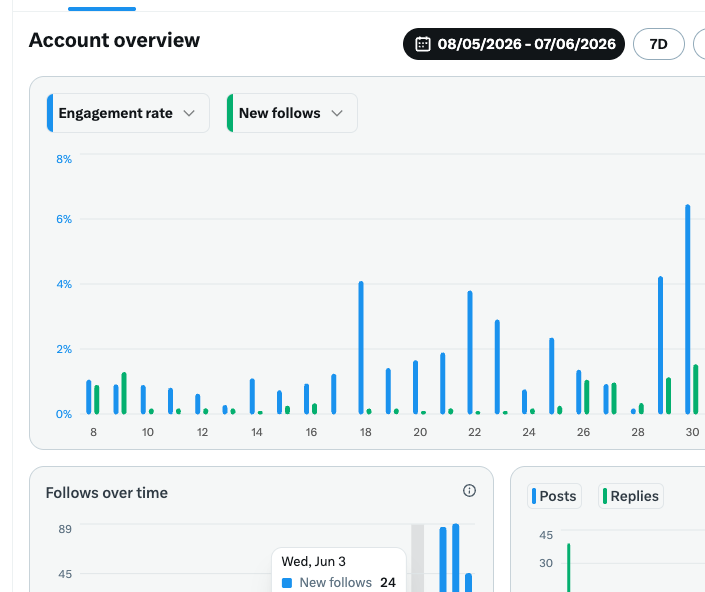Click the '30' label on the Posts chart axis
Screen dimensions: 705x592
tap(546, 563)
